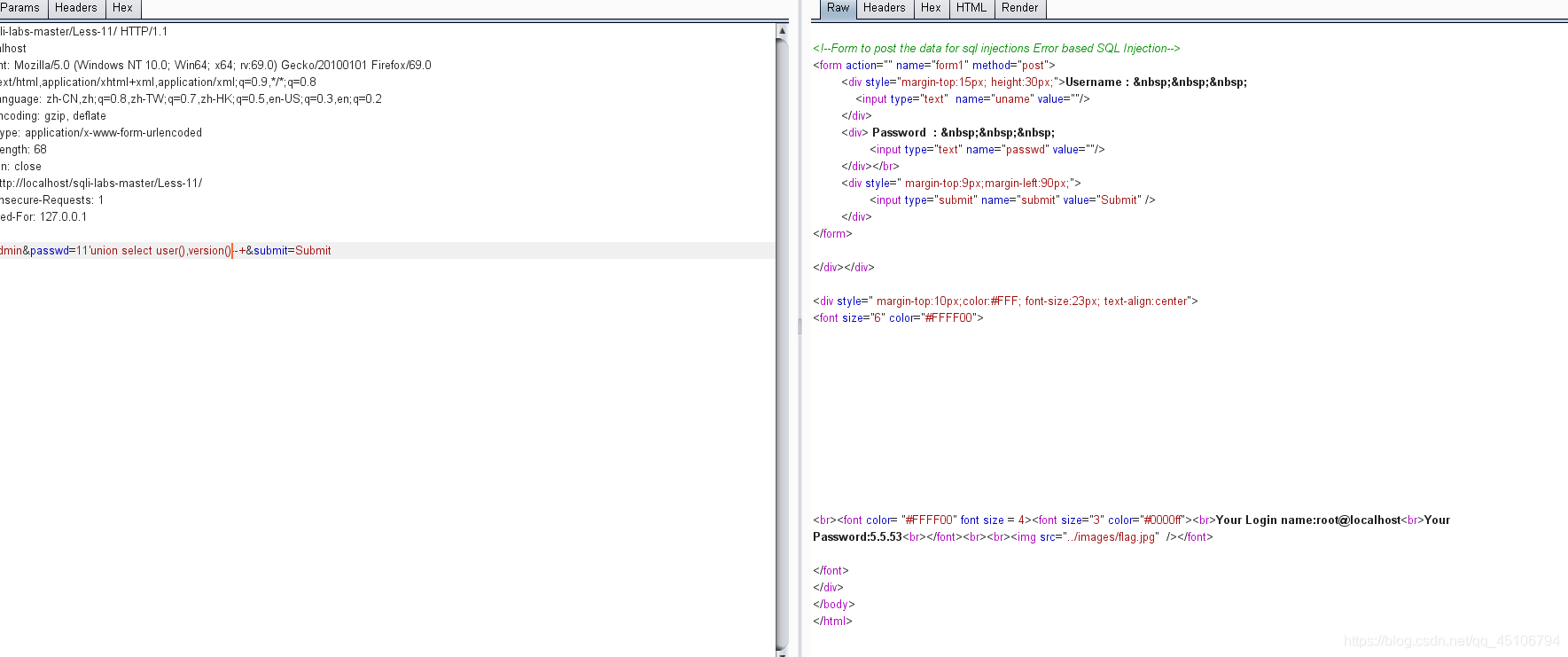Click the uname input tag line

tap(972, 99)
